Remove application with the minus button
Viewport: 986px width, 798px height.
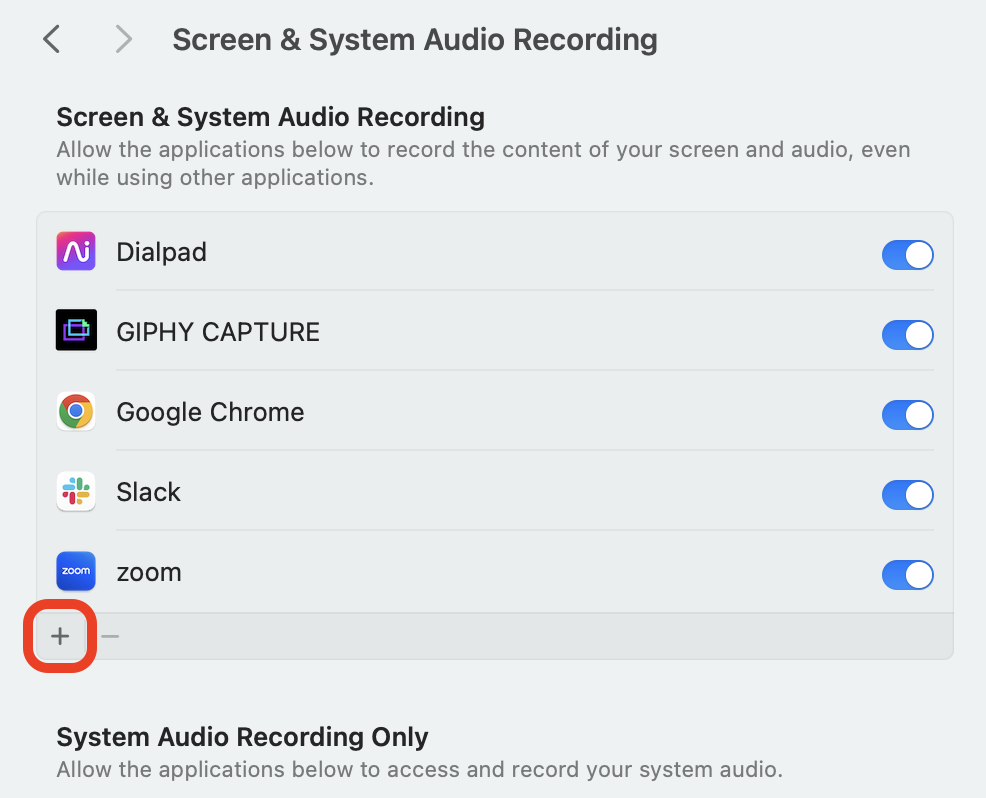pyautogui.click(x=110, y=636)
